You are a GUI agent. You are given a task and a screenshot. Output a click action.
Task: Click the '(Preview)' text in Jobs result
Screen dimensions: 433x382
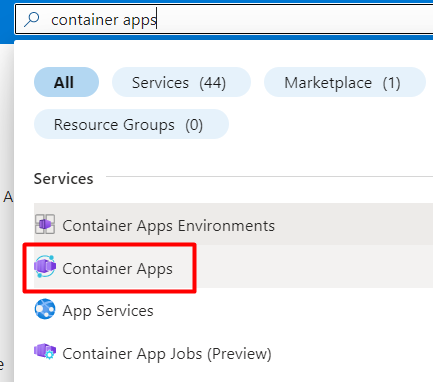tap(239, 354)
